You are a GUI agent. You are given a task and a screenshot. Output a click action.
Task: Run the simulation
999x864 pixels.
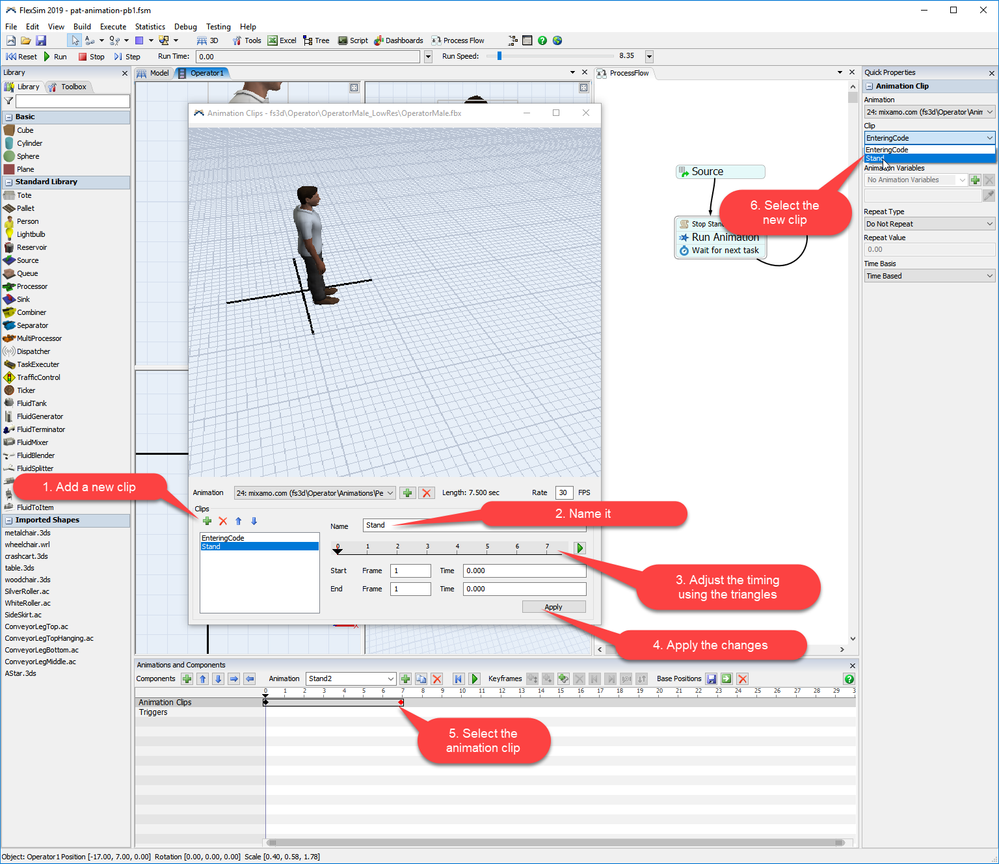tap(55, 57)
